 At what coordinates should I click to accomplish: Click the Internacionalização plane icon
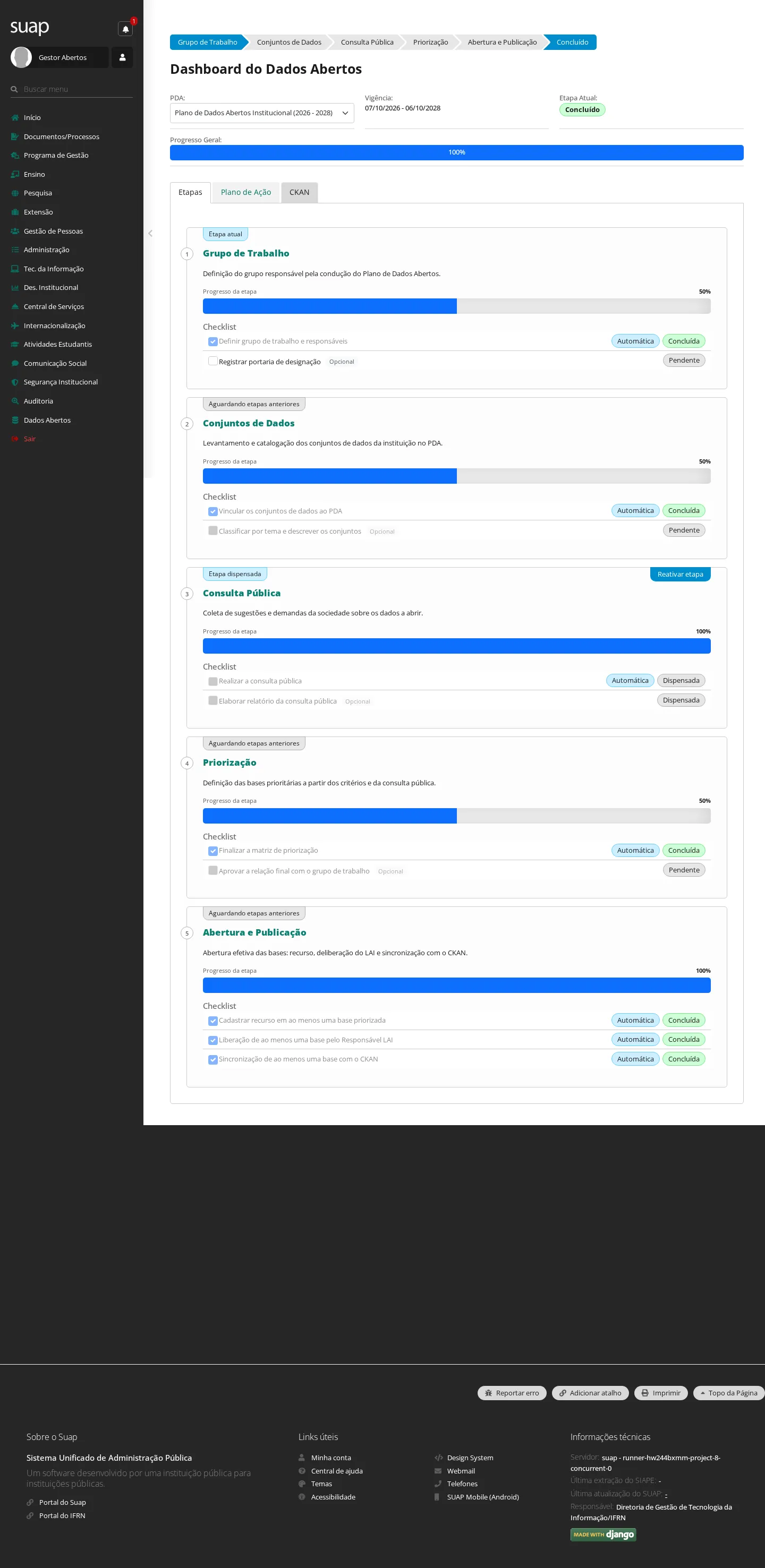click(15, 325)
